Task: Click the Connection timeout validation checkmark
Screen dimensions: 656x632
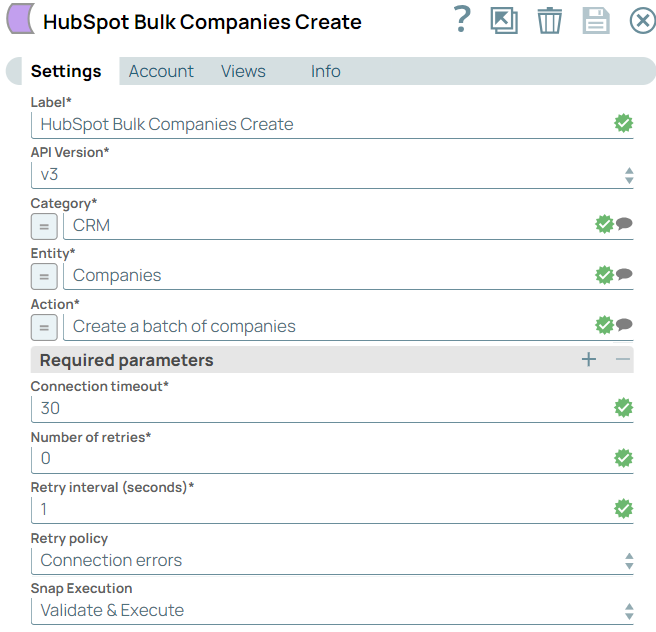Action: 623,407
